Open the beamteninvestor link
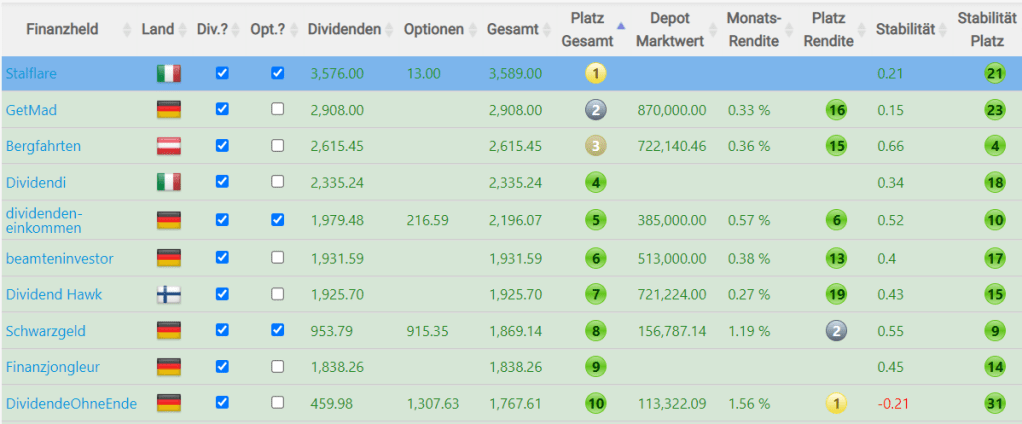This screenshot has width=1022, height=424. click(59, 258)
